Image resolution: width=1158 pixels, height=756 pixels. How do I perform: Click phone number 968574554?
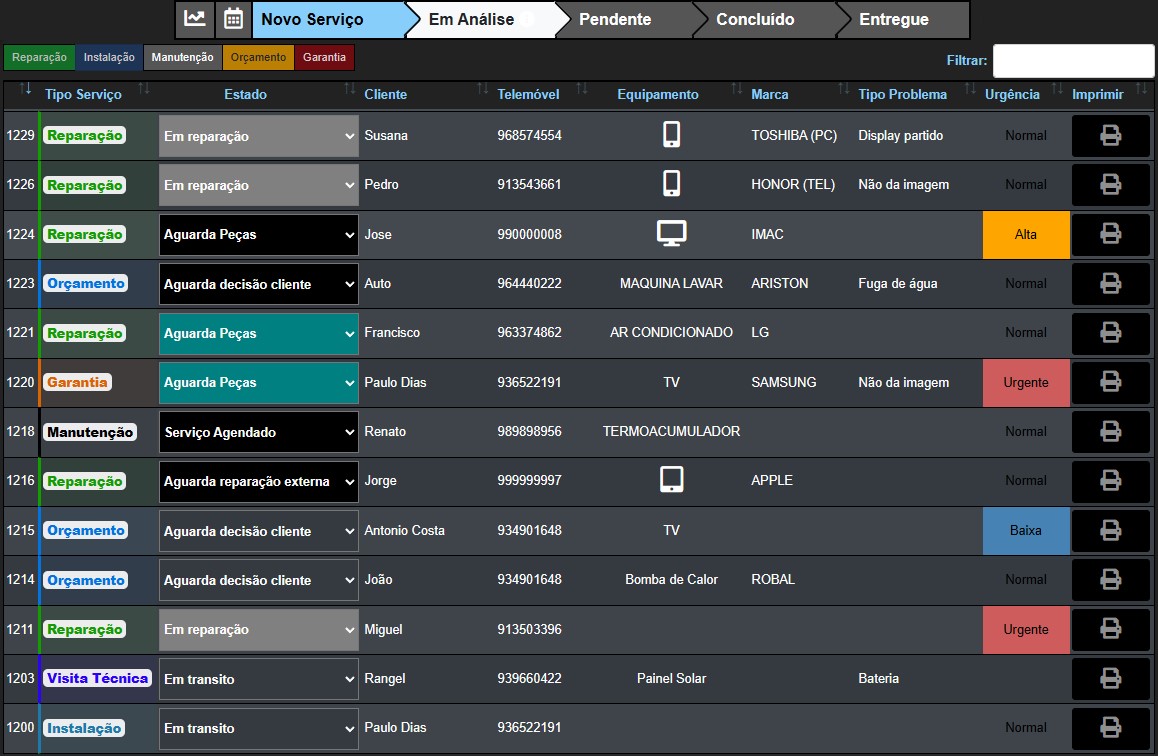pos(530,136)
